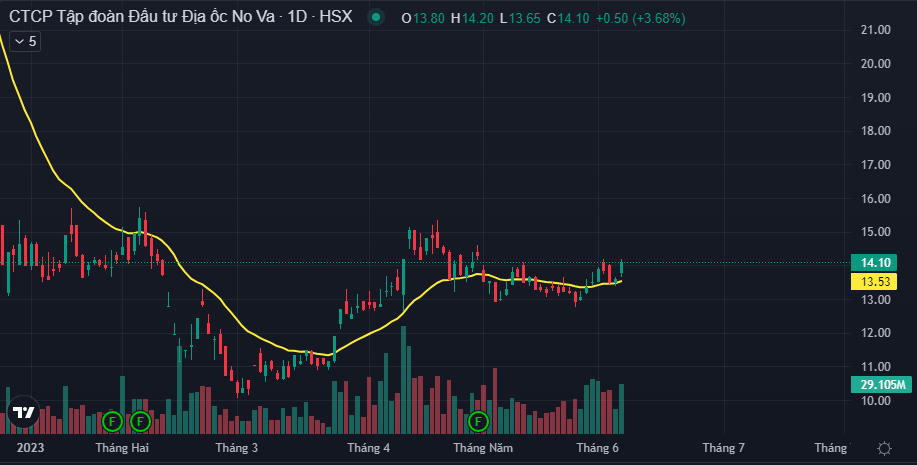Click the 2023 time axis label
The width and height of the screenshot is (917, 465).
coord(30,448)
